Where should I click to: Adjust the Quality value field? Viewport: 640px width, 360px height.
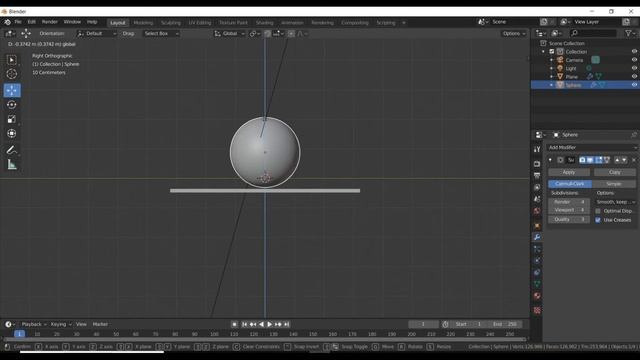[569, 219]
